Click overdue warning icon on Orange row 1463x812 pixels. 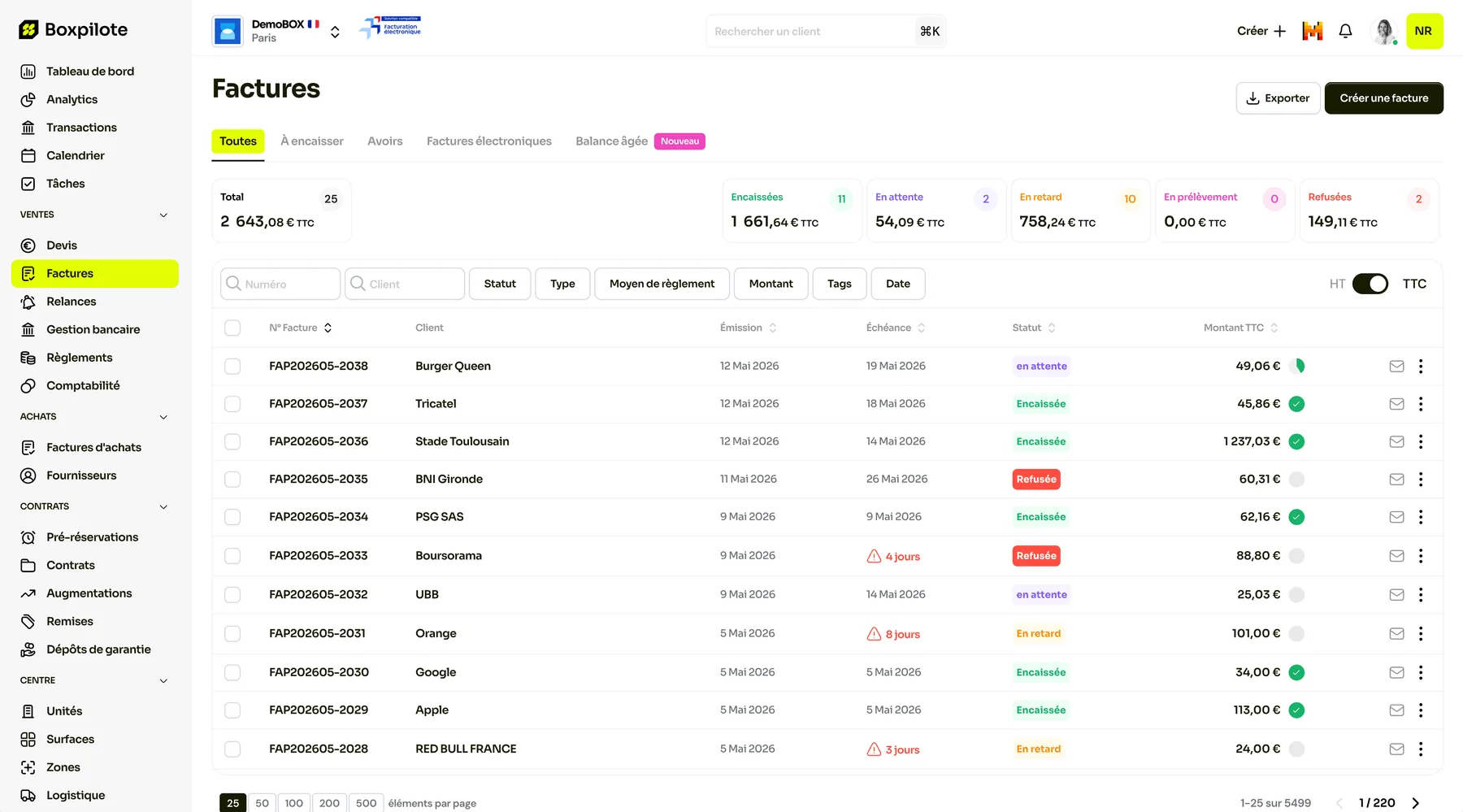(x=874, y=634)
